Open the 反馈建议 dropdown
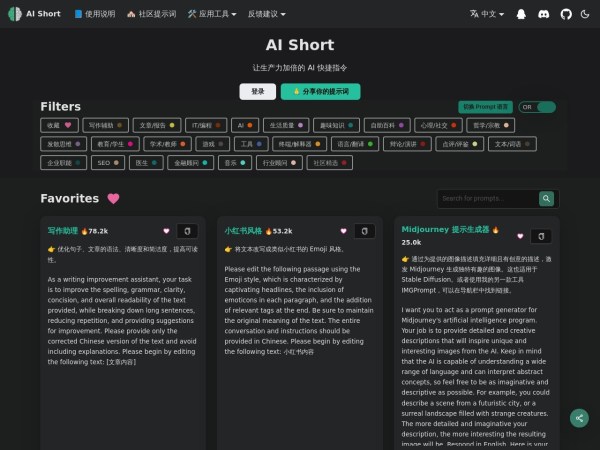The image size is (600, 450). (266, 14)
